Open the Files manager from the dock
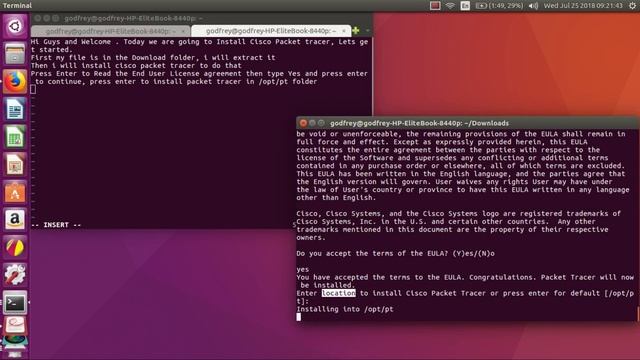This screenshot has height=360, width=640. 15,54
